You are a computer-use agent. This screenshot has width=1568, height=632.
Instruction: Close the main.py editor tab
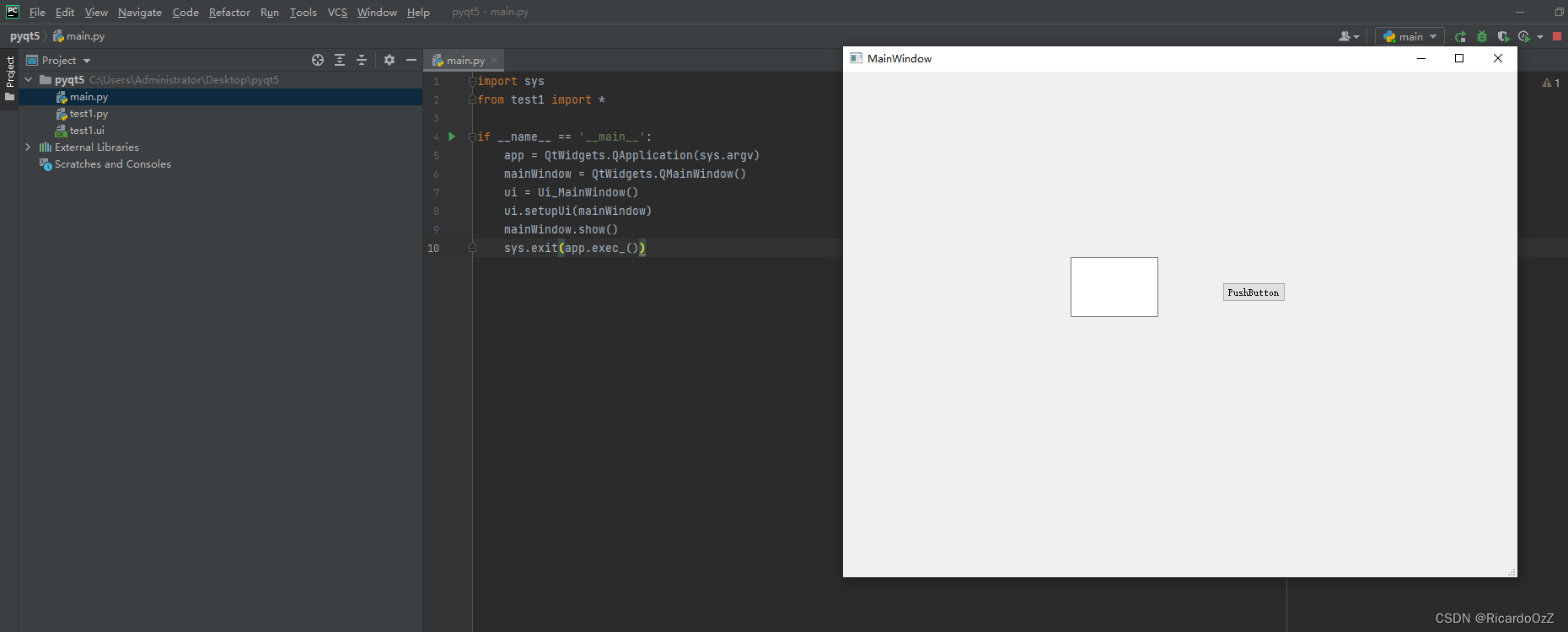click(x=494, y=60)
